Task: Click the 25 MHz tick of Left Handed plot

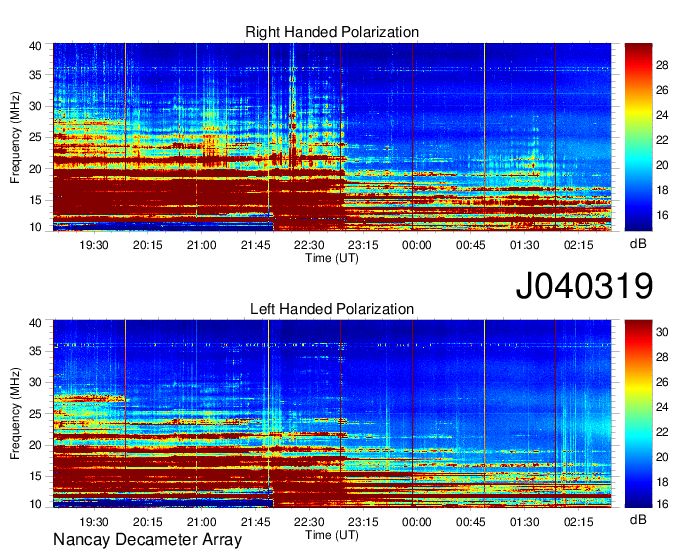Action: pyautogui.click(x=35, y=414)
